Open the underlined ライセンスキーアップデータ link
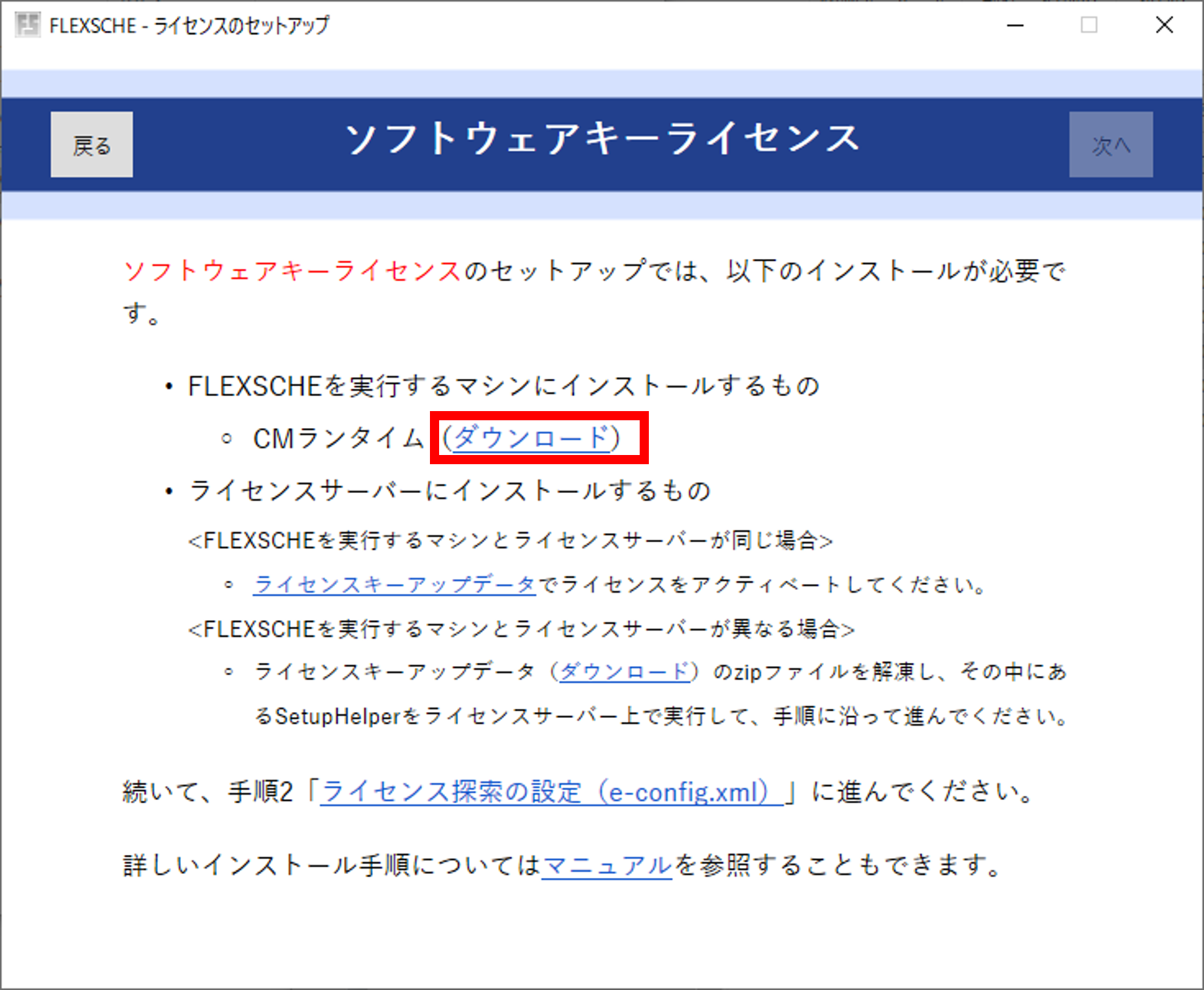The height and width of the screenshot is (990, 1204). (395, 584)
